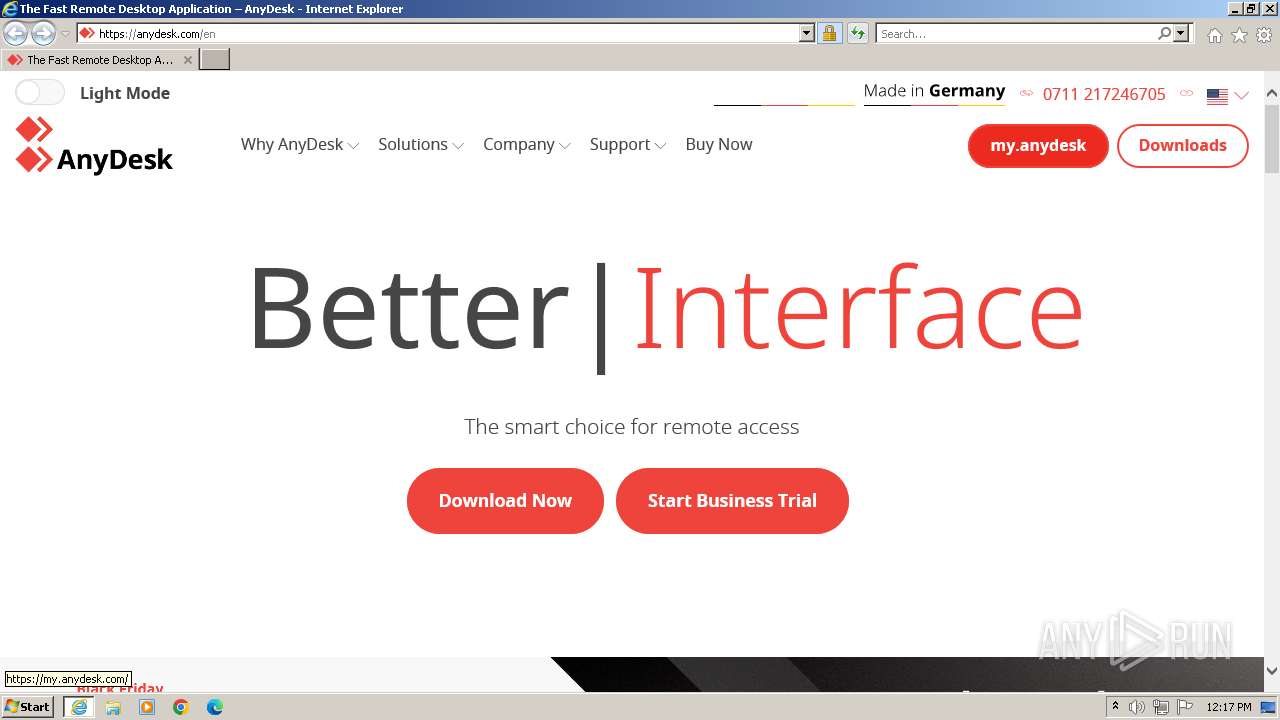The height and width of the screenshot is (720, 1280).
Task: Open search provider dropdown arrow
Action: 1181,33
